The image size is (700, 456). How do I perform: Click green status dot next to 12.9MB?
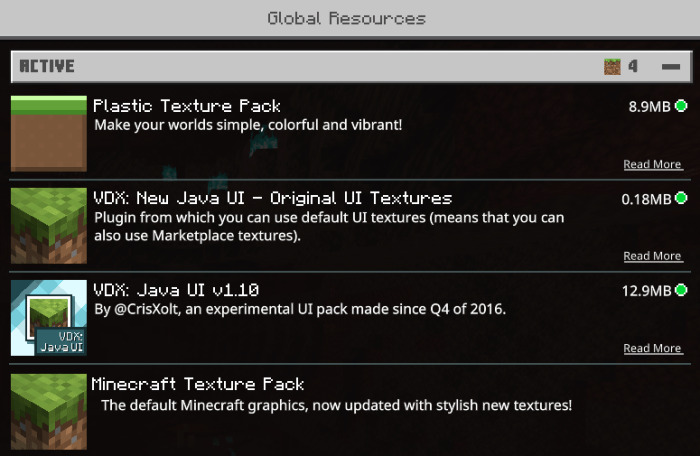click(681, 290)
